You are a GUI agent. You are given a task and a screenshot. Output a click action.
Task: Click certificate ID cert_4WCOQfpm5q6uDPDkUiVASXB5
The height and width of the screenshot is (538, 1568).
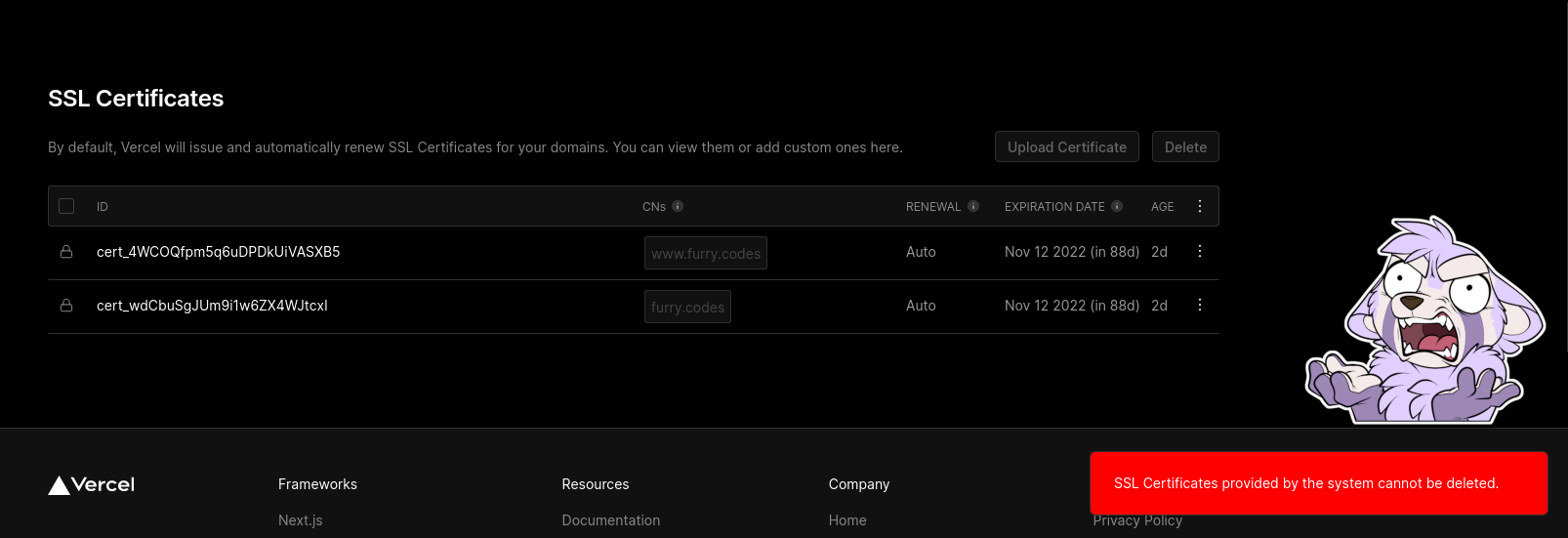pos(219,252)
